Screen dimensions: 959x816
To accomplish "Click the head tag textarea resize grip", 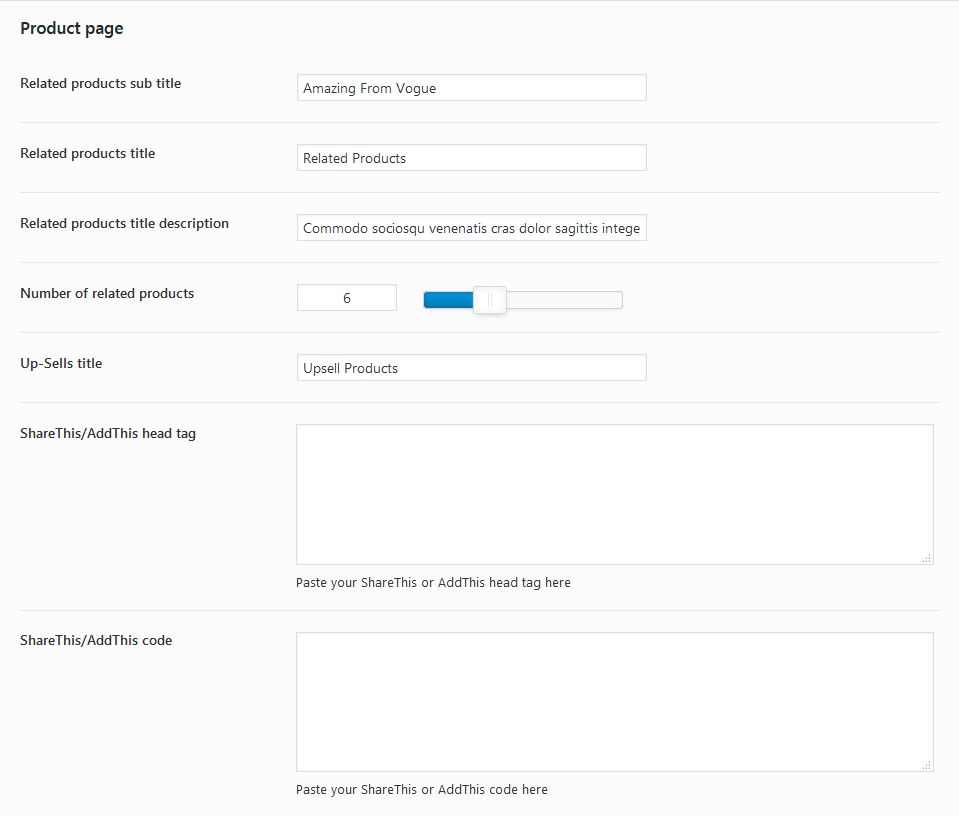I will tap(927, 558).
